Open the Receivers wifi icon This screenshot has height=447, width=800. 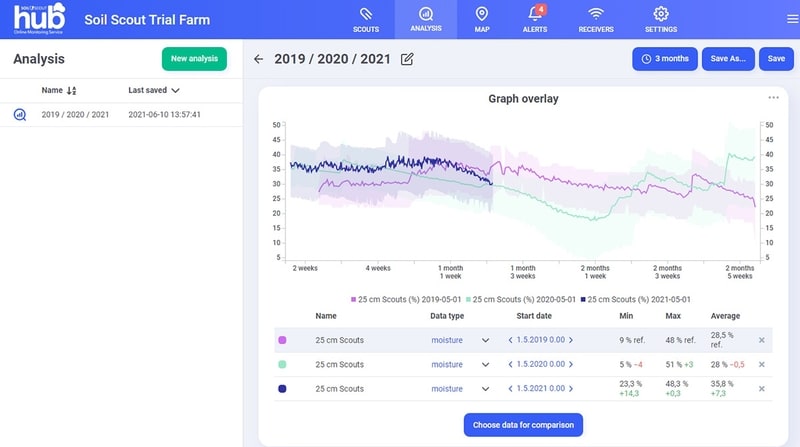pos(595,14)
